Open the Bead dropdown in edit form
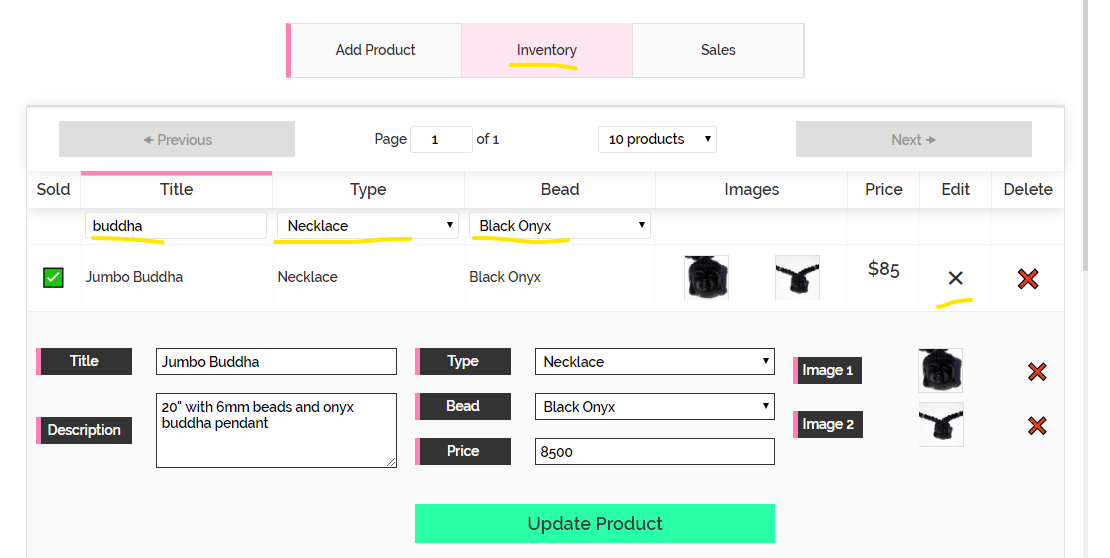Image resolution: width=1110 pixels, height=558 pixels. [654, 407]
